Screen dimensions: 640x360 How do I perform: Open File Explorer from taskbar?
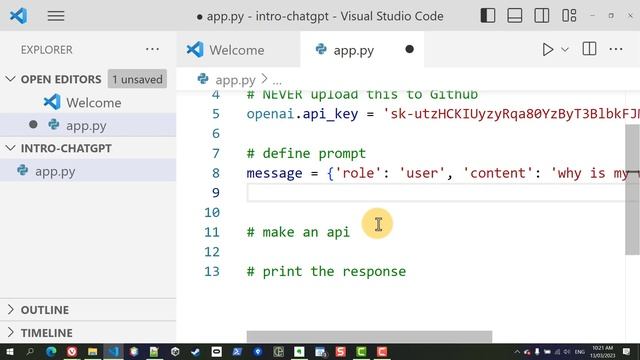93,351
